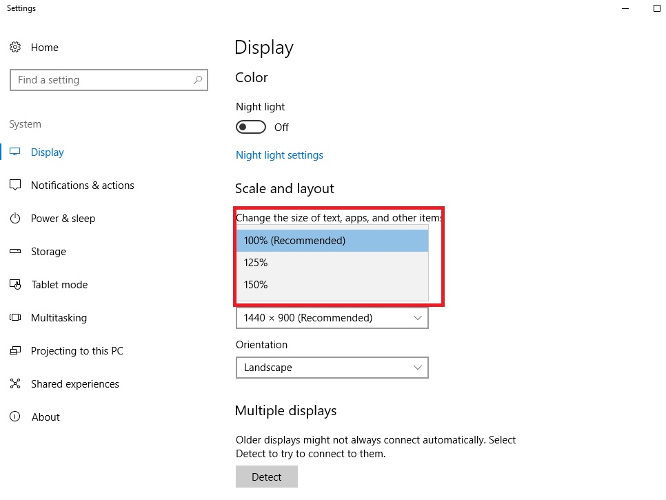Click the System category label

(x=25, y=124)
